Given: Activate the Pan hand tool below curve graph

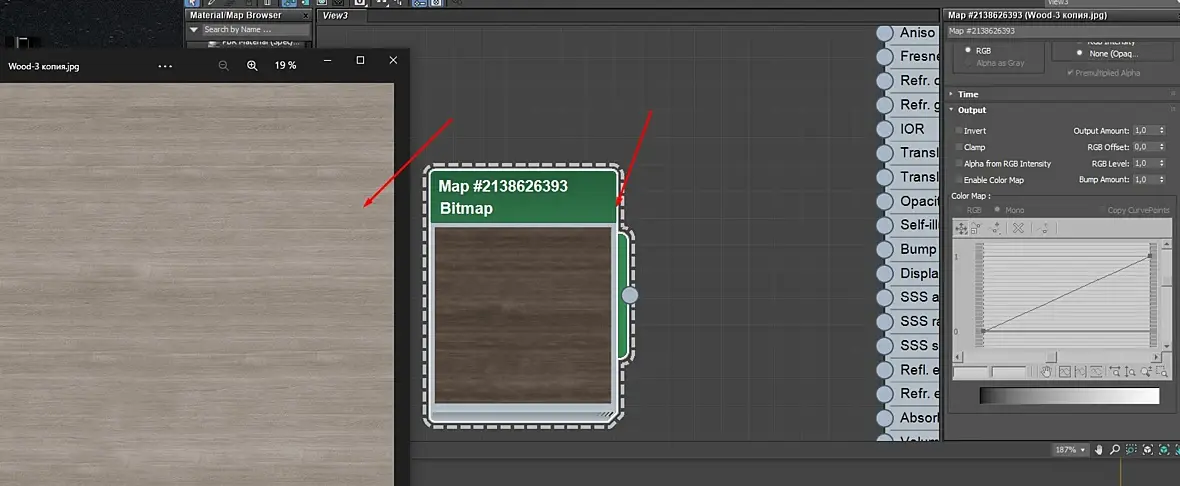Looking at the screenshot, I should coord(1047,372).
